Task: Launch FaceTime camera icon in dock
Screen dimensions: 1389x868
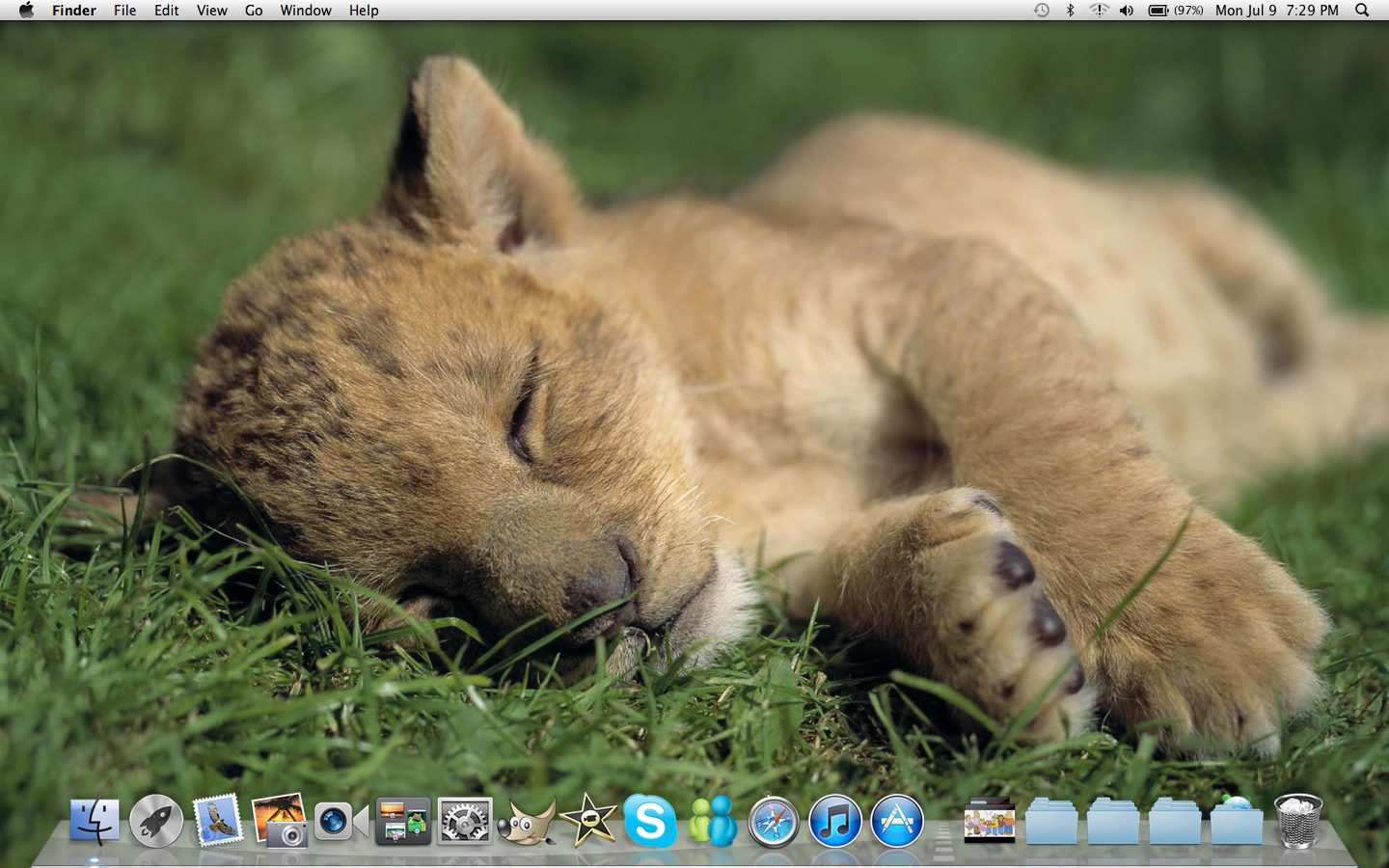Action: [x=340, y=822]
